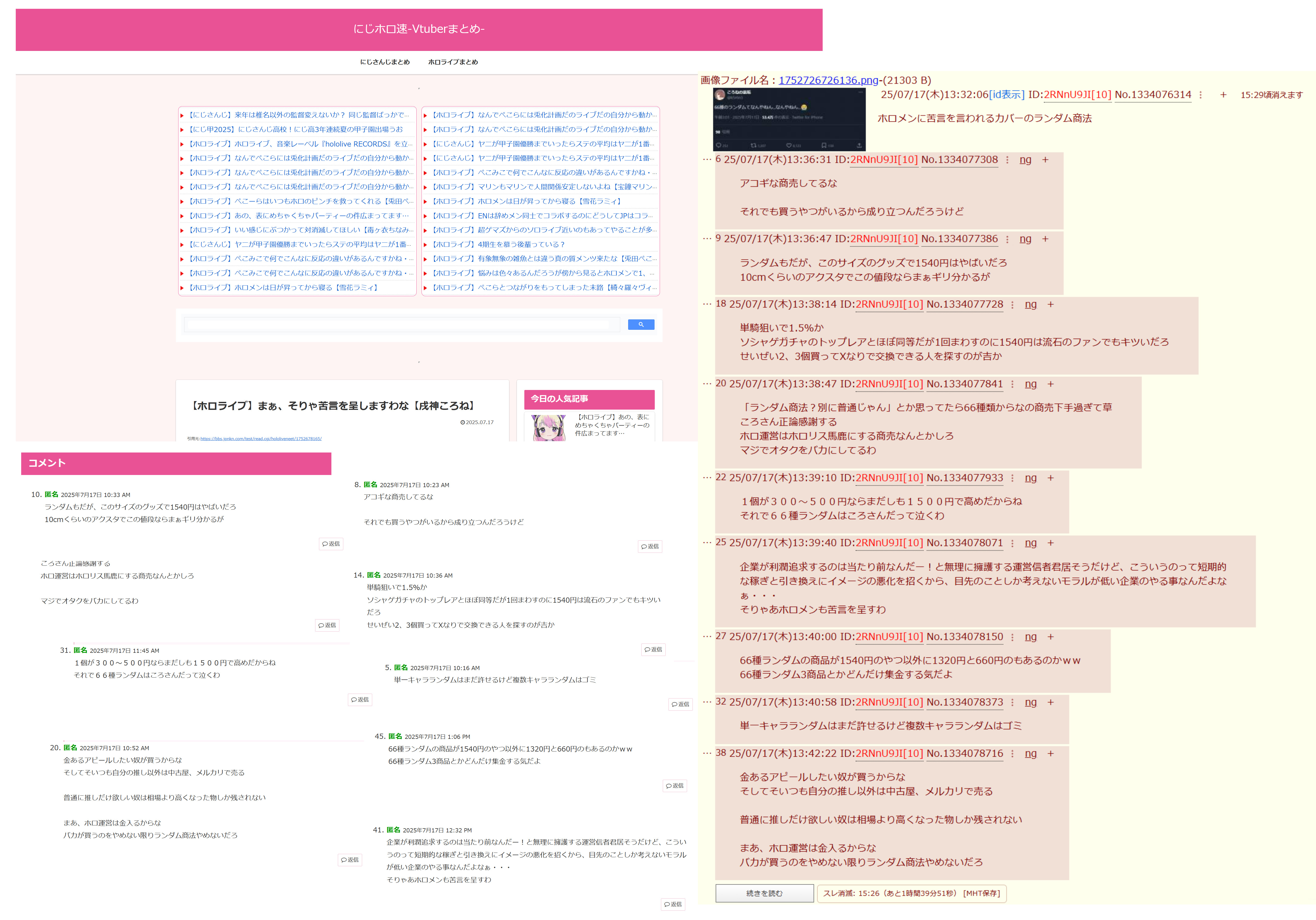Click the plus icon on post No.1334077933
This screenshot has width=1316, height=920.
1051,478
